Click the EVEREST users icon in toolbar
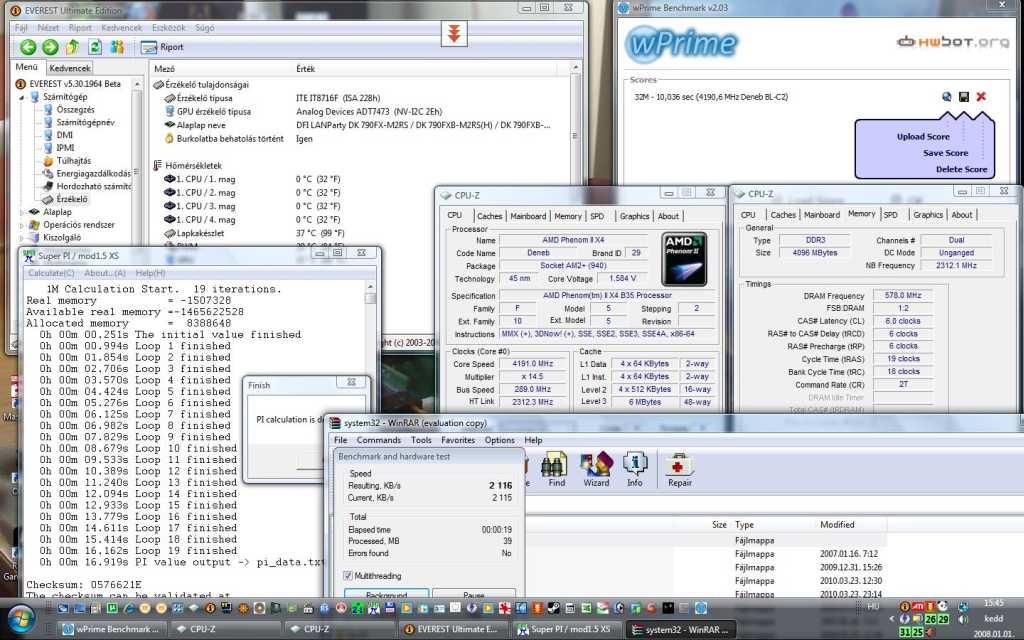Screen dimensions: 1024x640 click(117, 47)
